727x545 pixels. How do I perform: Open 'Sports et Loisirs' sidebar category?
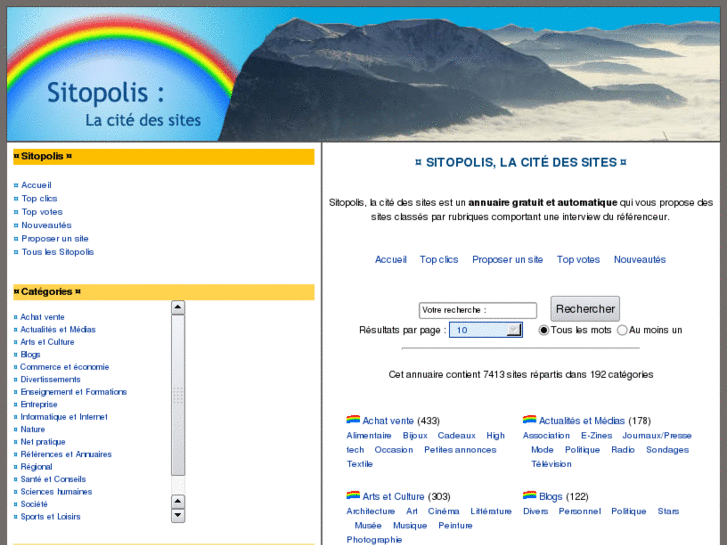50,517
